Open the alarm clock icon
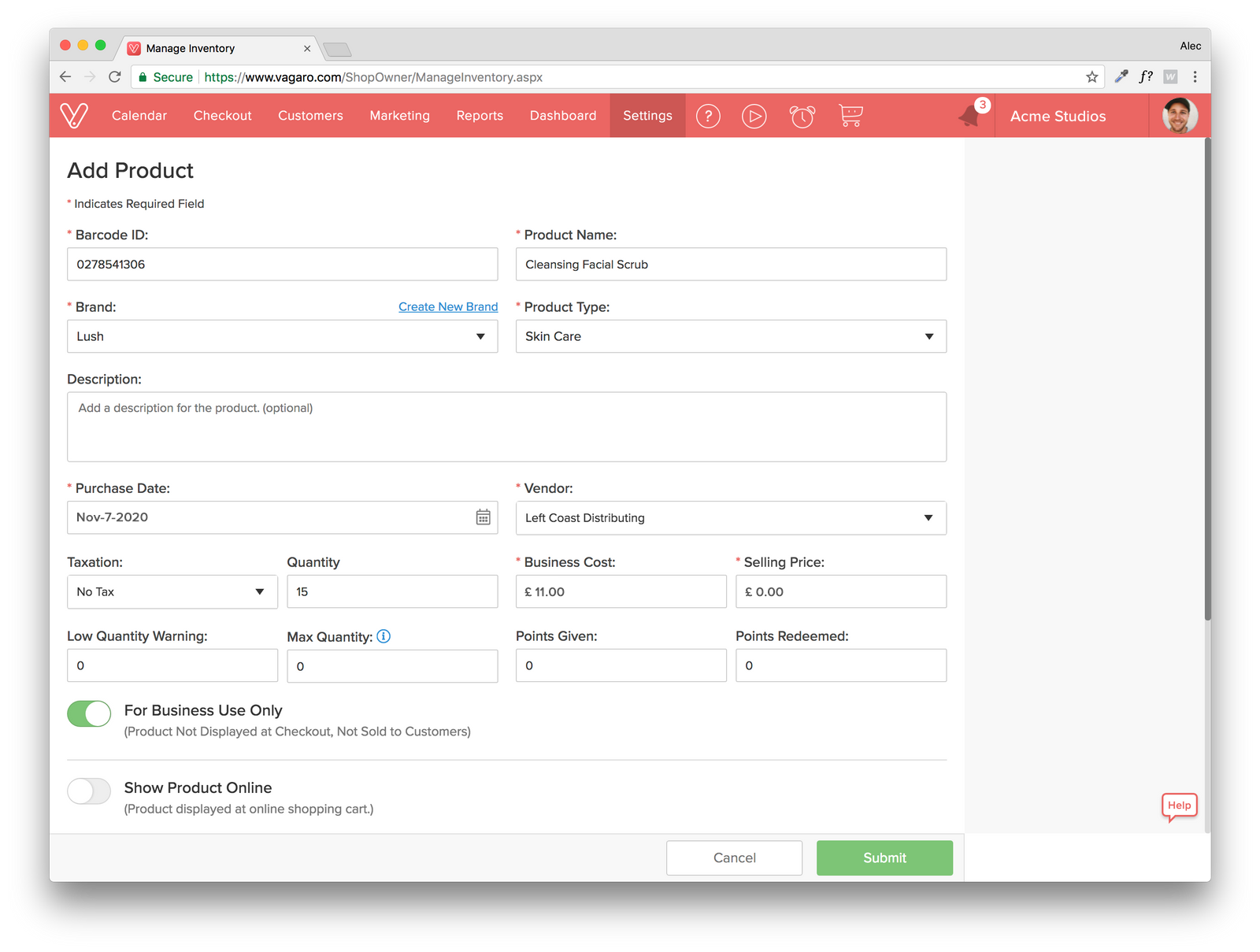 tap(802, 117)
